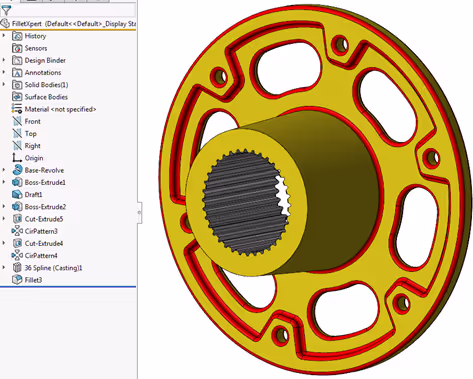473x379 pixels.
Task: Click the CirPattern3 pattern icon
Action: point(17,231)
